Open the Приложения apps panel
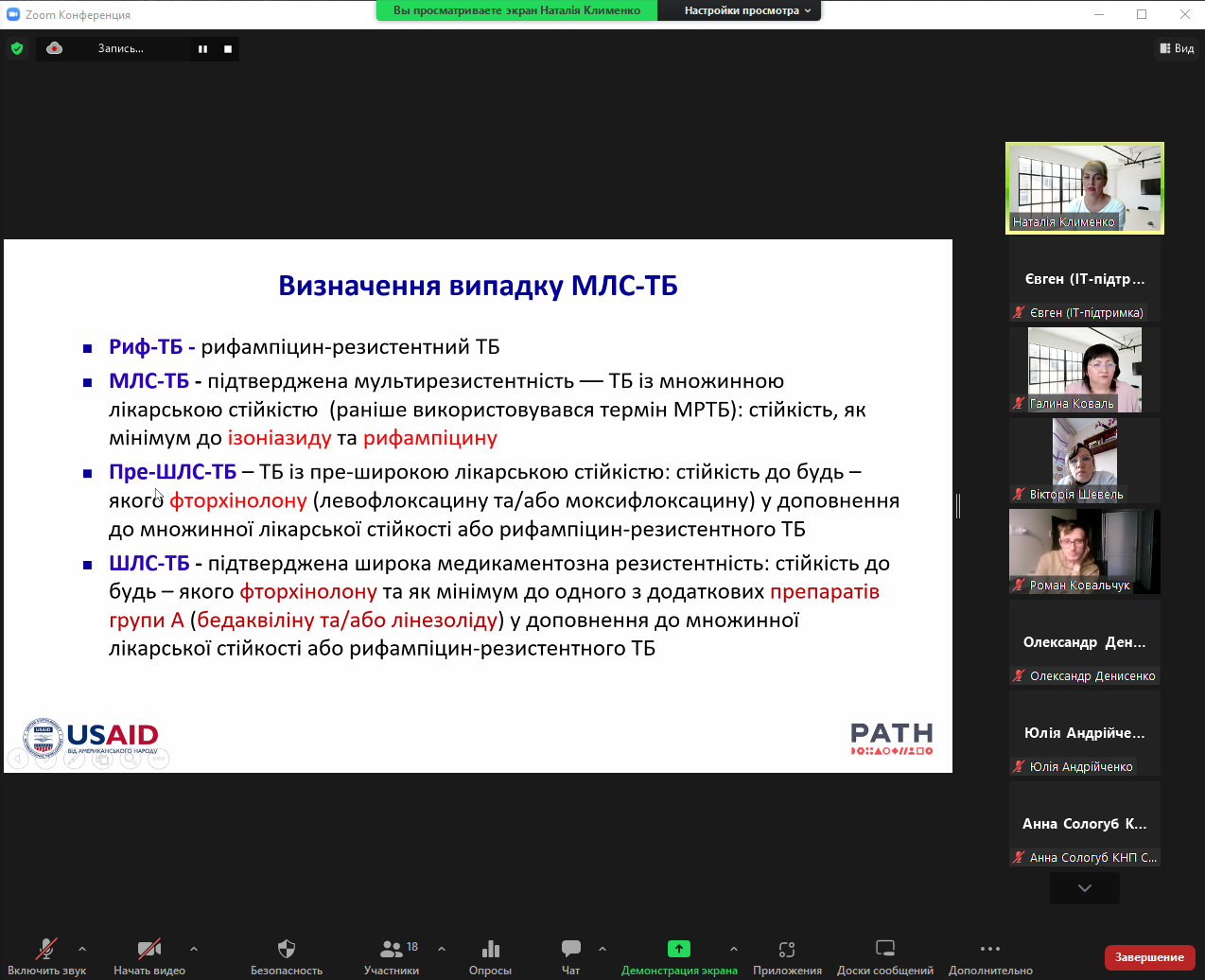The image size is (1205, 980). [787, 955]
